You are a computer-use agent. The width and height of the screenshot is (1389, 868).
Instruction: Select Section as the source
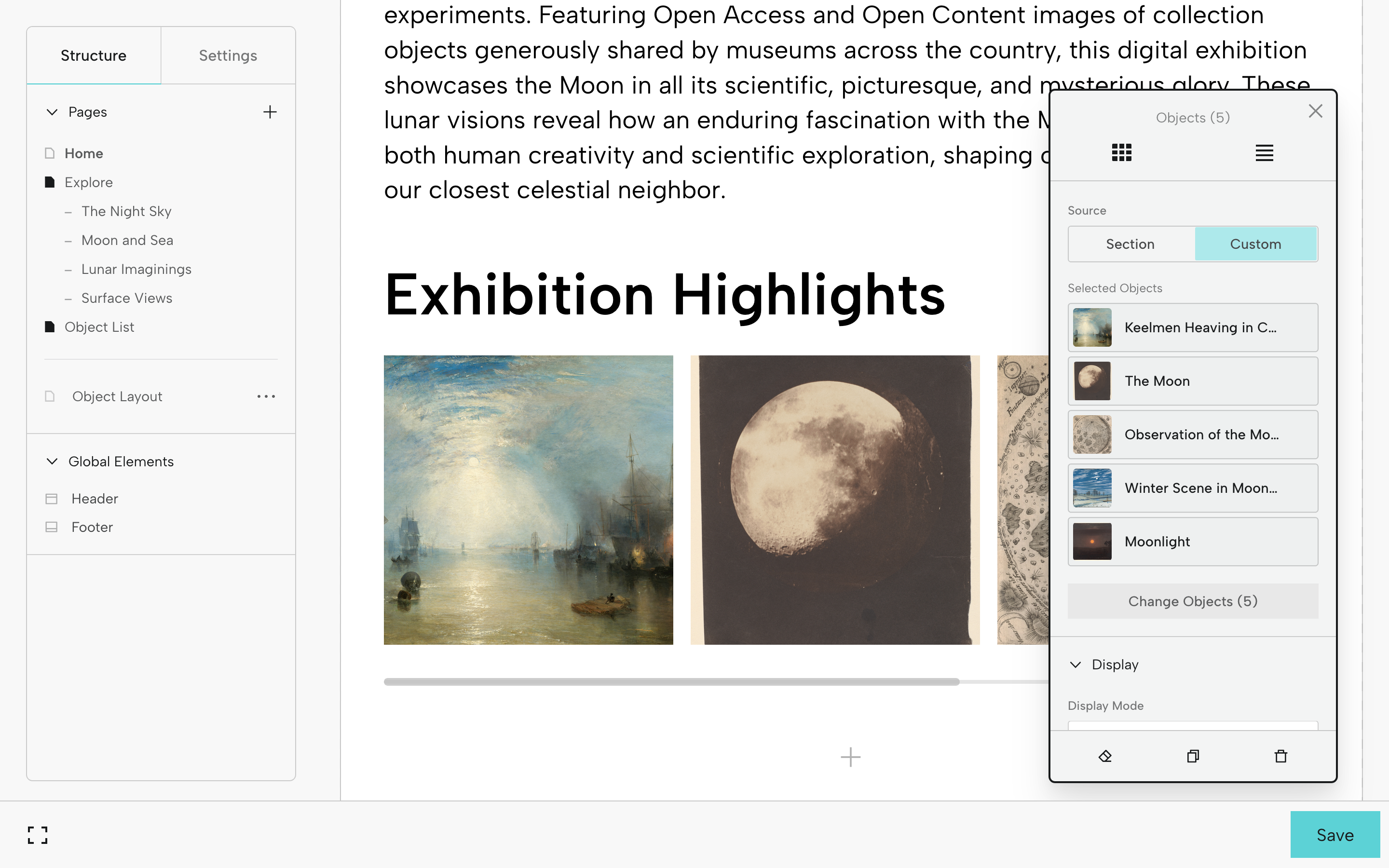click(1130, 244)
